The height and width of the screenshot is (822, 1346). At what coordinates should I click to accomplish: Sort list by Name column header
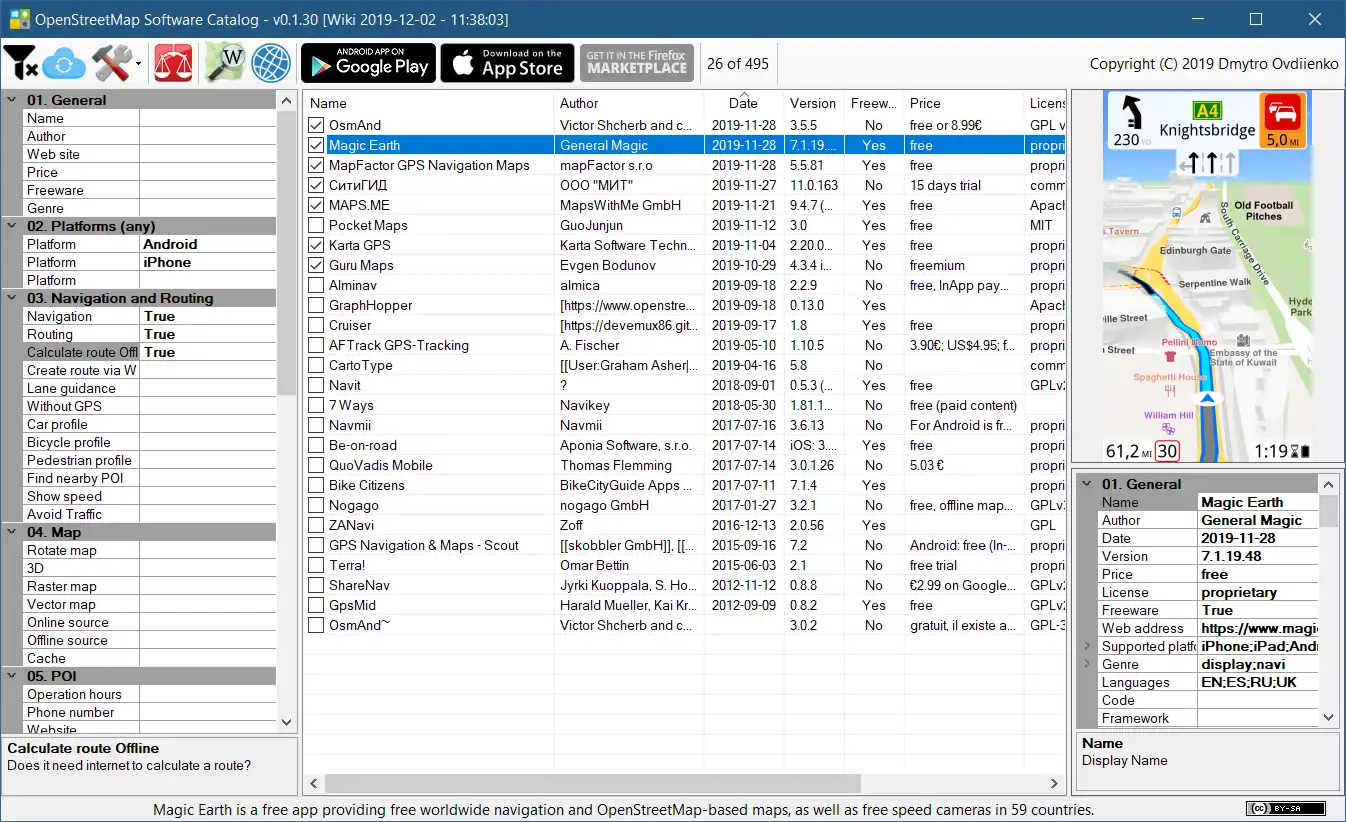pos(428,103)
